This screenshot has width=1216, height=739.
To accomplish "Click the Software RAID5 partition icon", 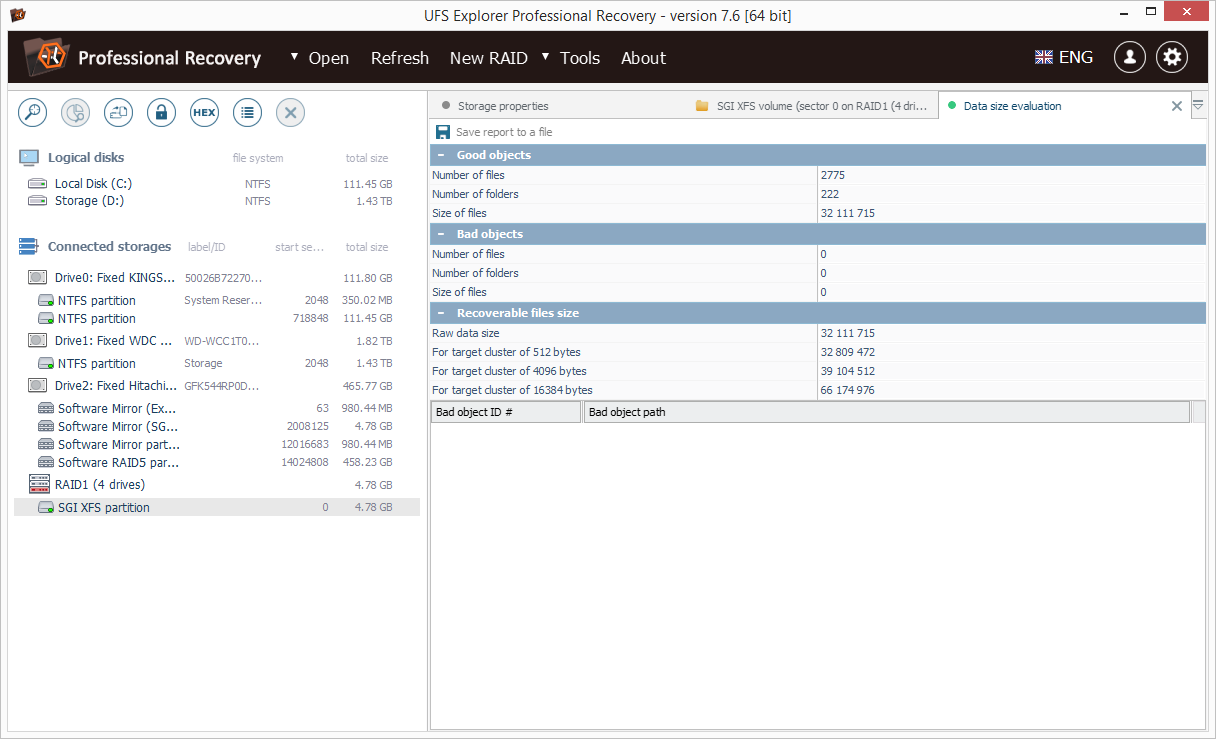I will pos(46,463).
